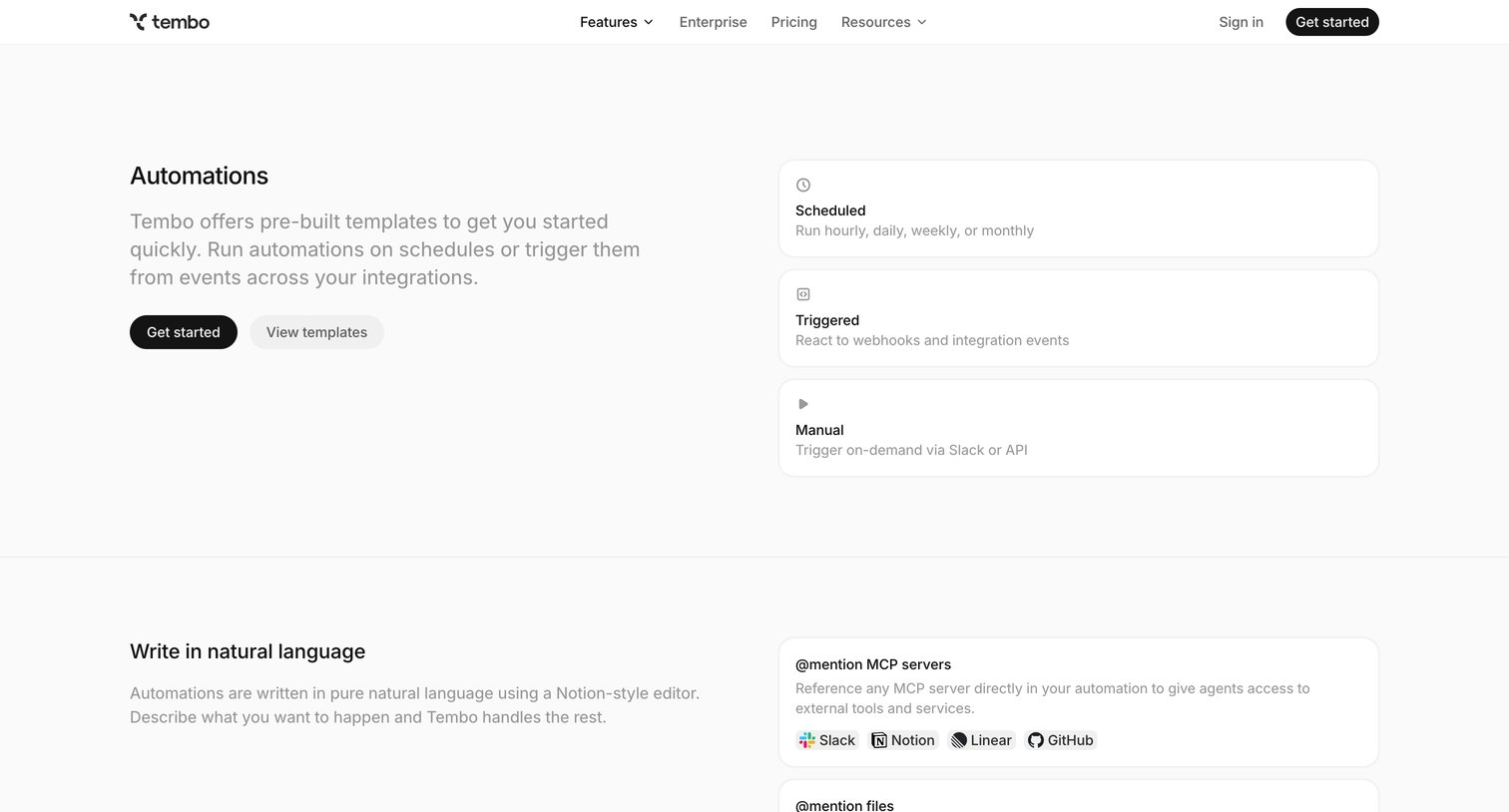
Task: Click the Linear label in MCP servers
Action: (991, 740)
